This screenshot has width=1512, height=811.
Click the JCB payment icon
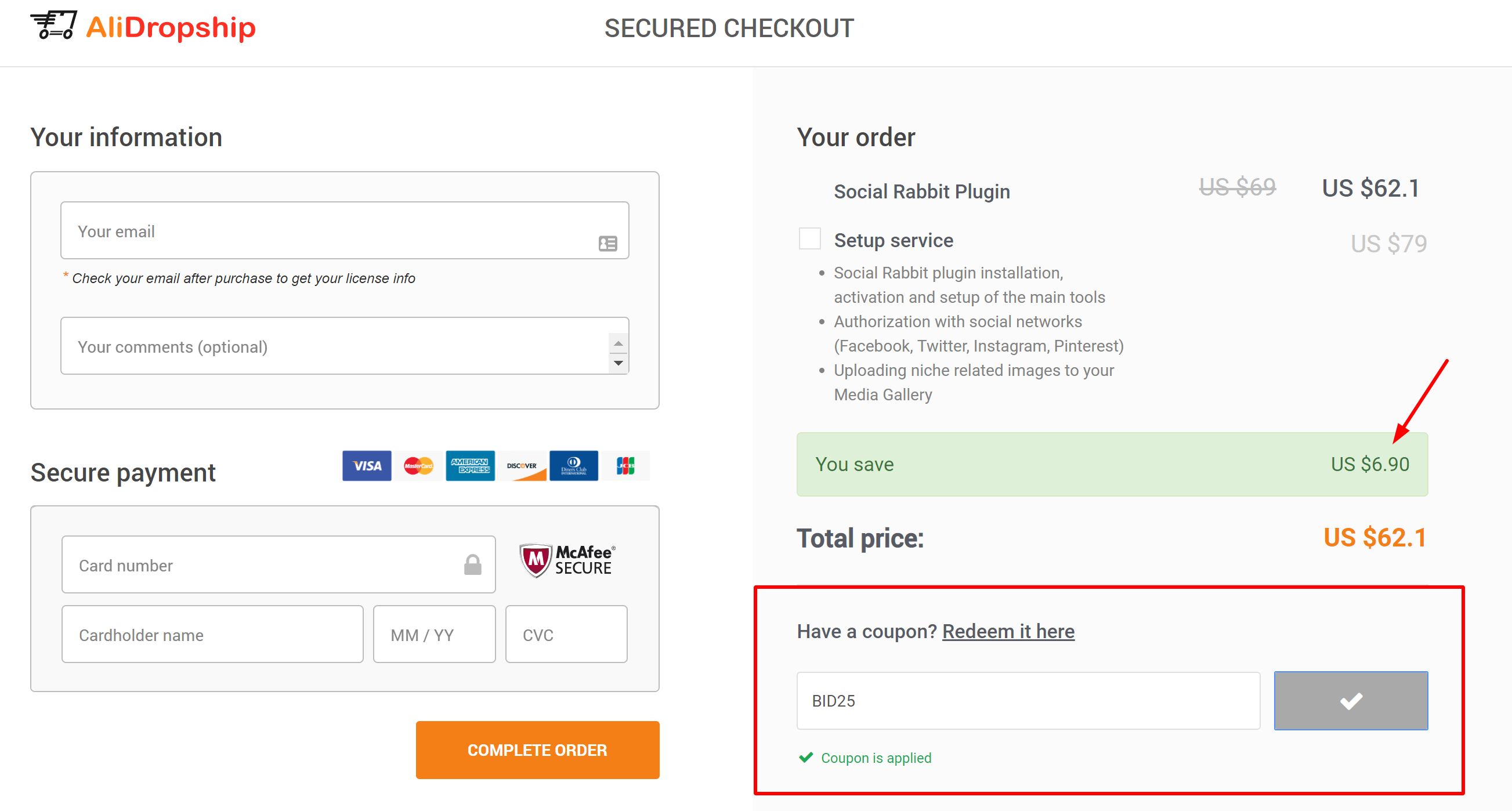tap(625, 465)
